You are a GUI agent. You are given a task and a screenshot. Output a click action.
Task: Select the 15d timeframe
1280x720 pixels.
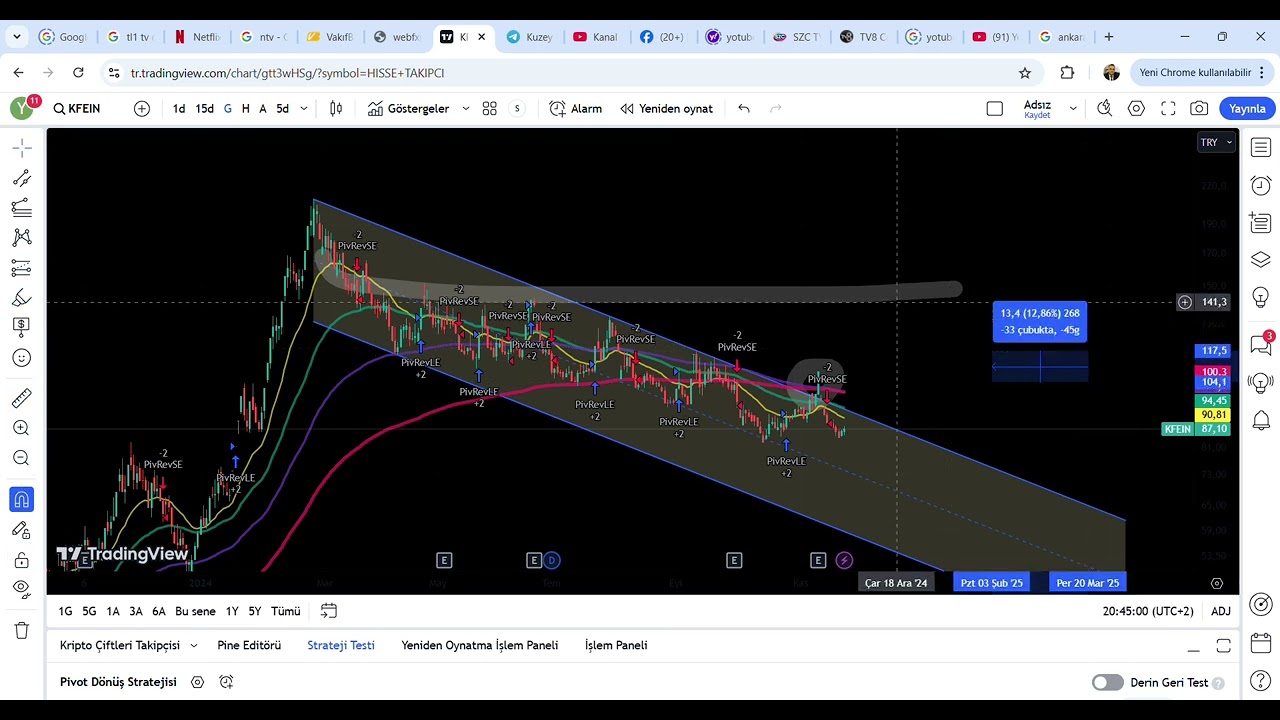tap(204, 109)
